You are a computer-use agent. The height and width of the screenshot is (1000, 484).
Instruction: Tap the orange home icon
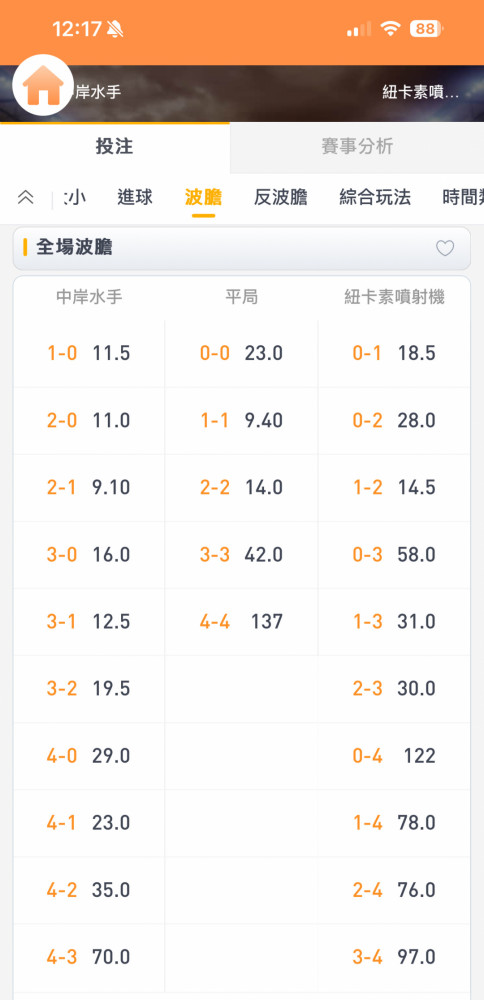click(43, 85)
